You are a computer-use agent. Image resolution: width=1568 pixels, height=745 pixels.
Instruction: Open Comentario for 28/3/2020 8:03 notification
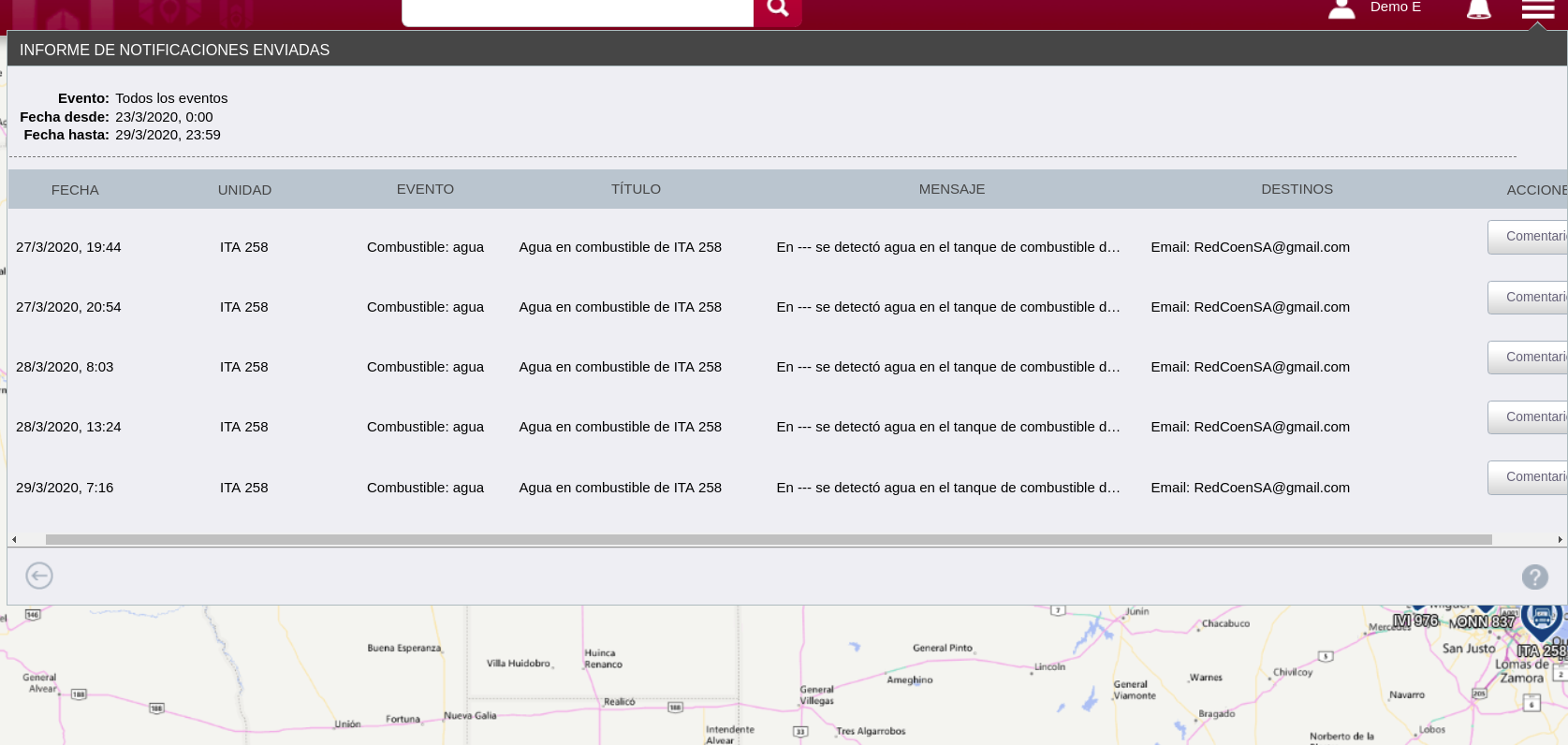click(1529, 358)
